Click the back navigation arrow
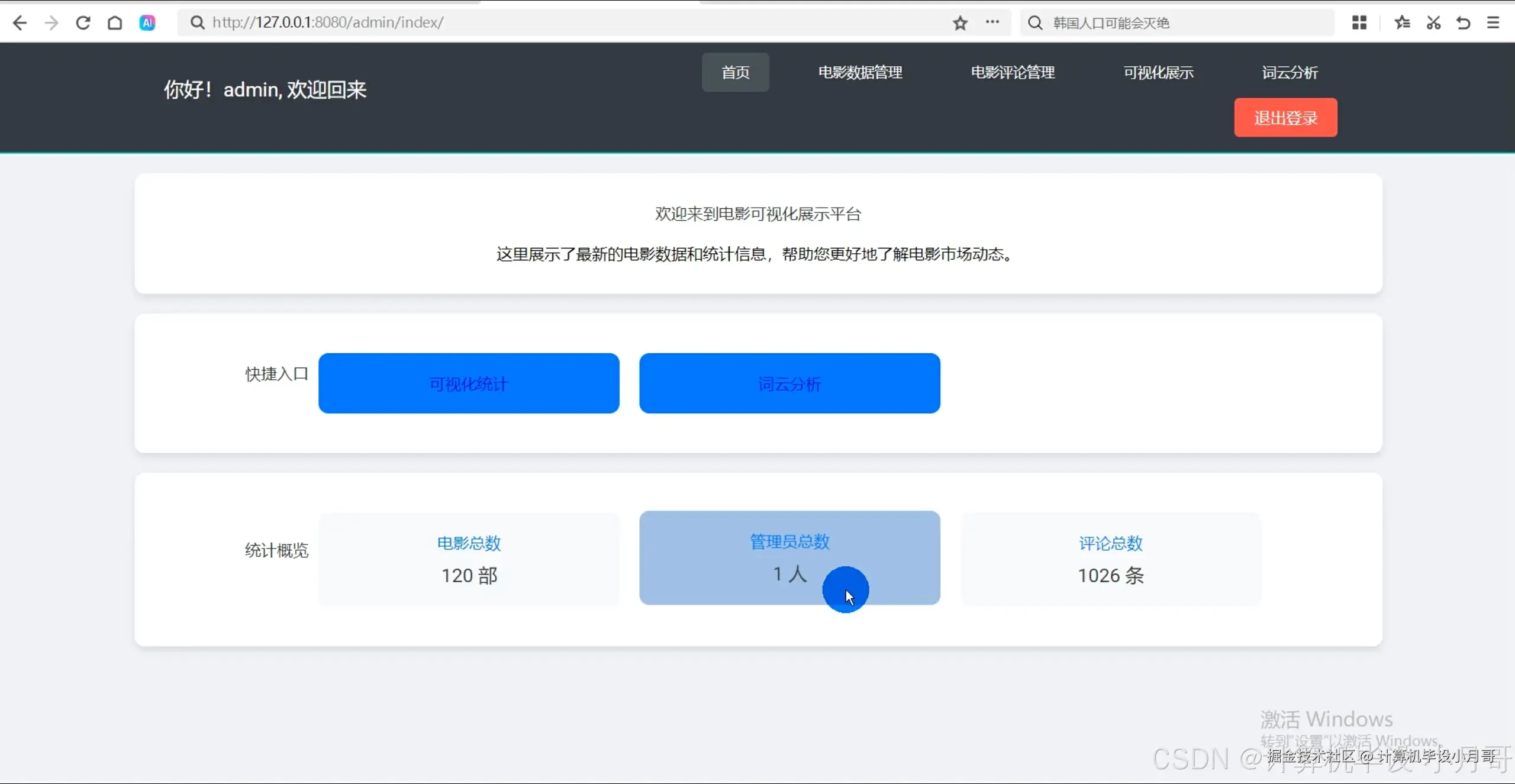This screenshot has width=1515, height=784. pyautogui.click(x=20, y=22)
